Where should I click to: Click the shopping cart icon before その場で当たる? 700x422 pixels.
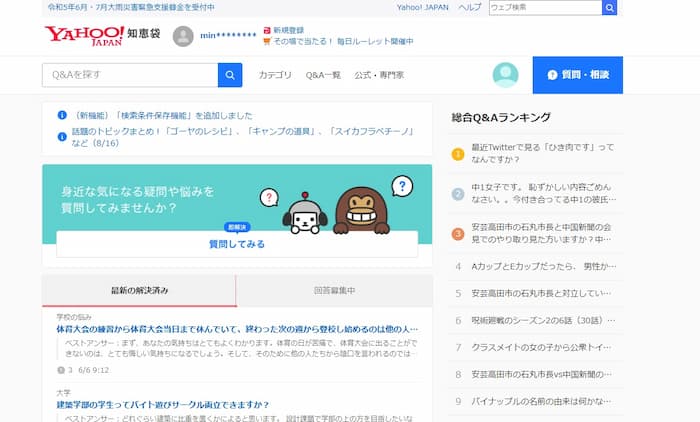(267, 41)
